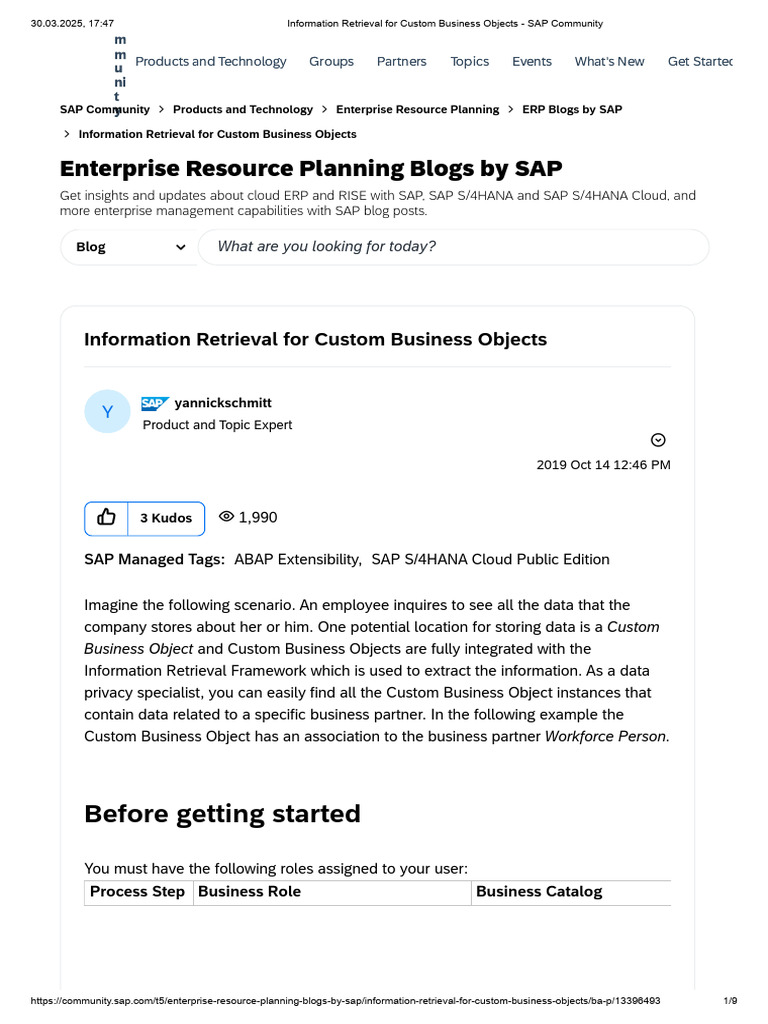Open the What's New navigation item
This screenshot has width=768, height=1024.
coord(609,62)
